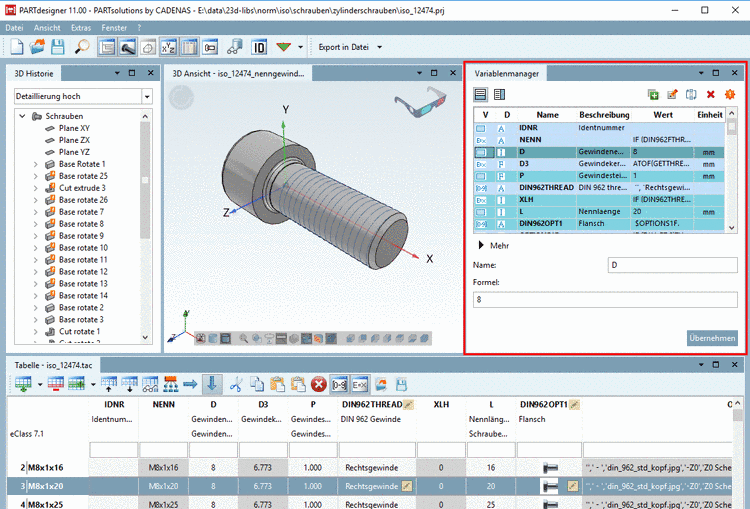
Task: Click the new document icon in main toolbar
Action: coord(17,47)
